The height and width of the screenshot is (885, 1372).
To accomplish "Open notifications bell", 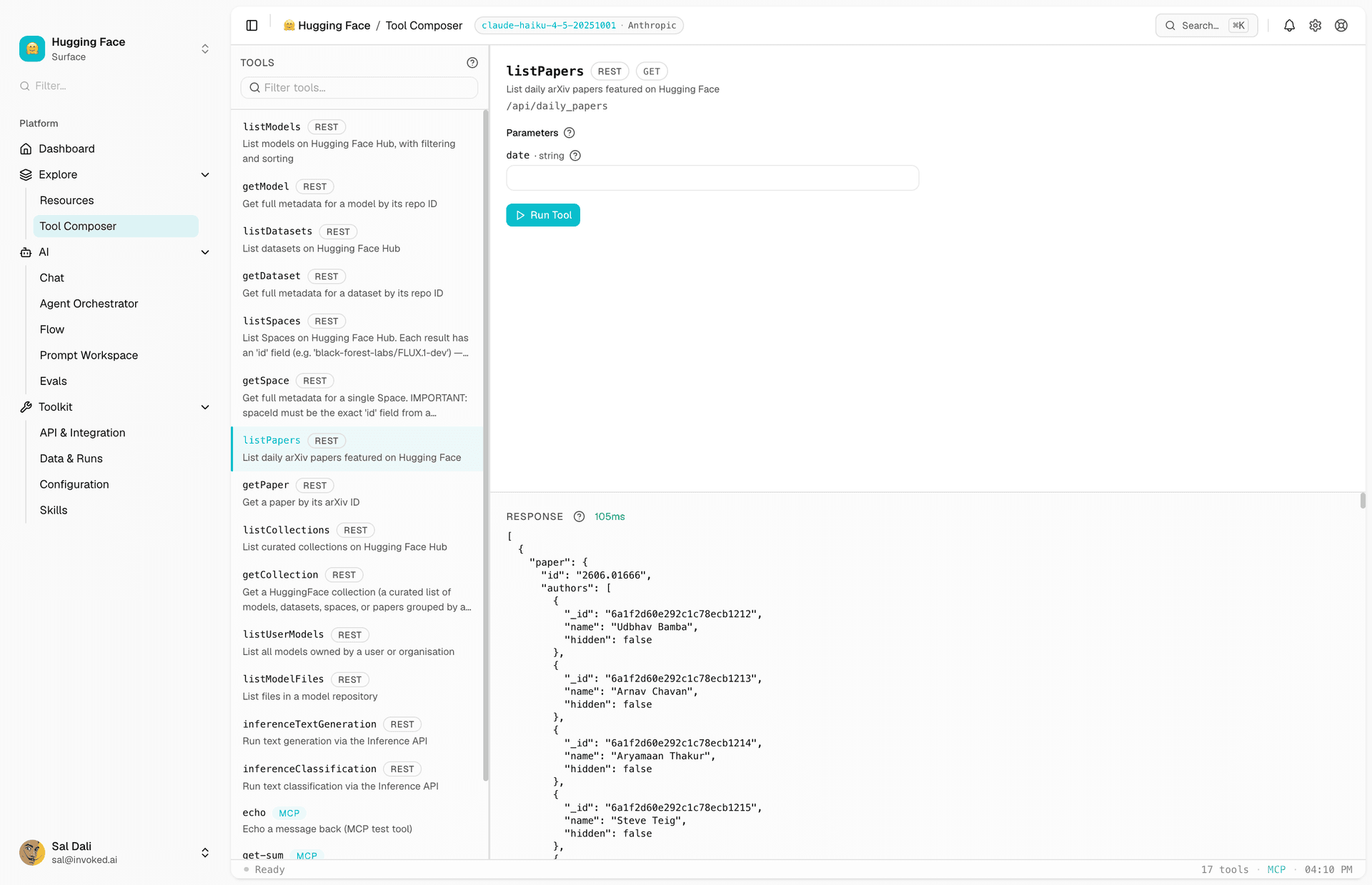I will (x=1289, y=26).
